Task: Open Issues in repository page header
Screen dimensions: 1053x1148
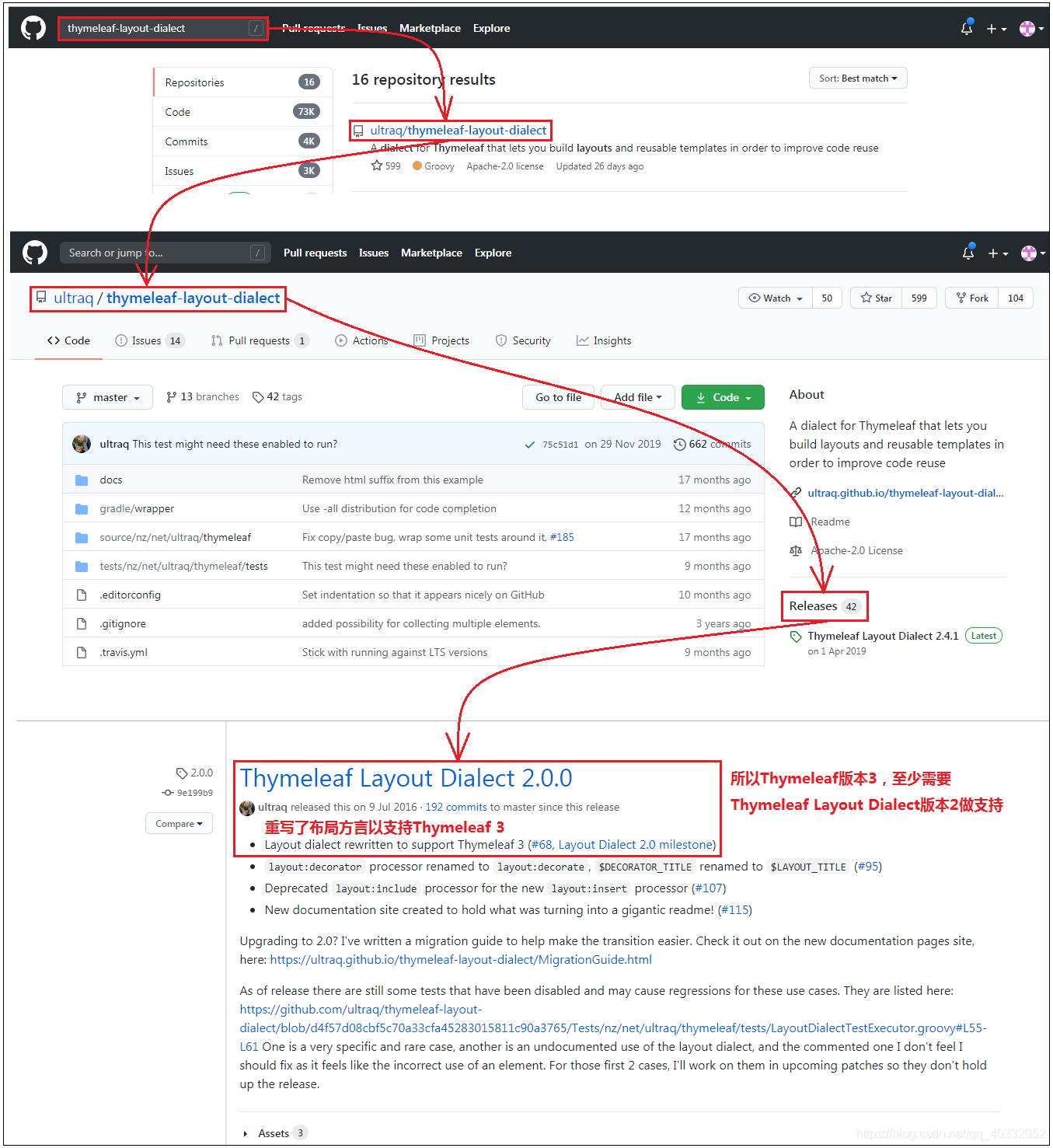Action: click(374, 253)
